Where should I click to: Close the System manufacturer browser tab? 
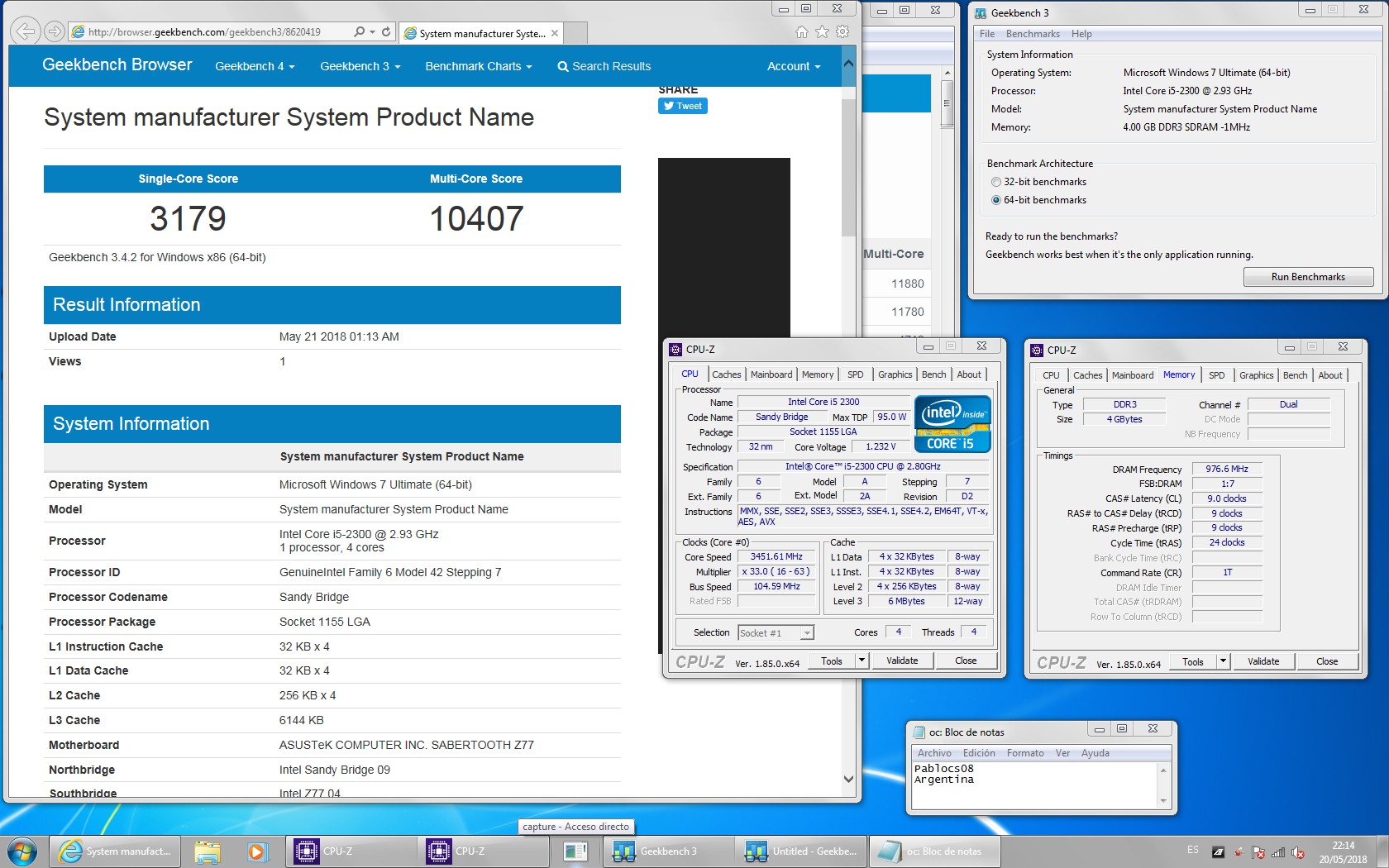point(555,33)
